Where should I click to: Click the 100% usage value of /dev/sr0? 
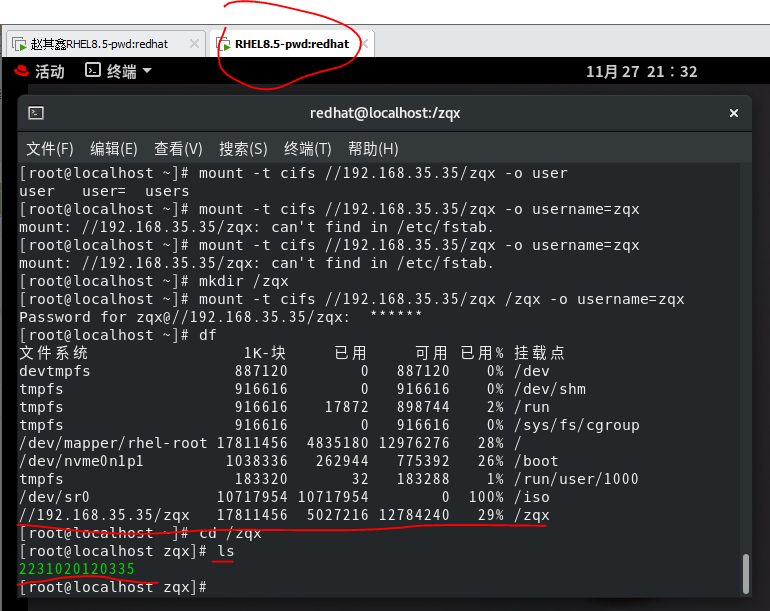(486, 497)
